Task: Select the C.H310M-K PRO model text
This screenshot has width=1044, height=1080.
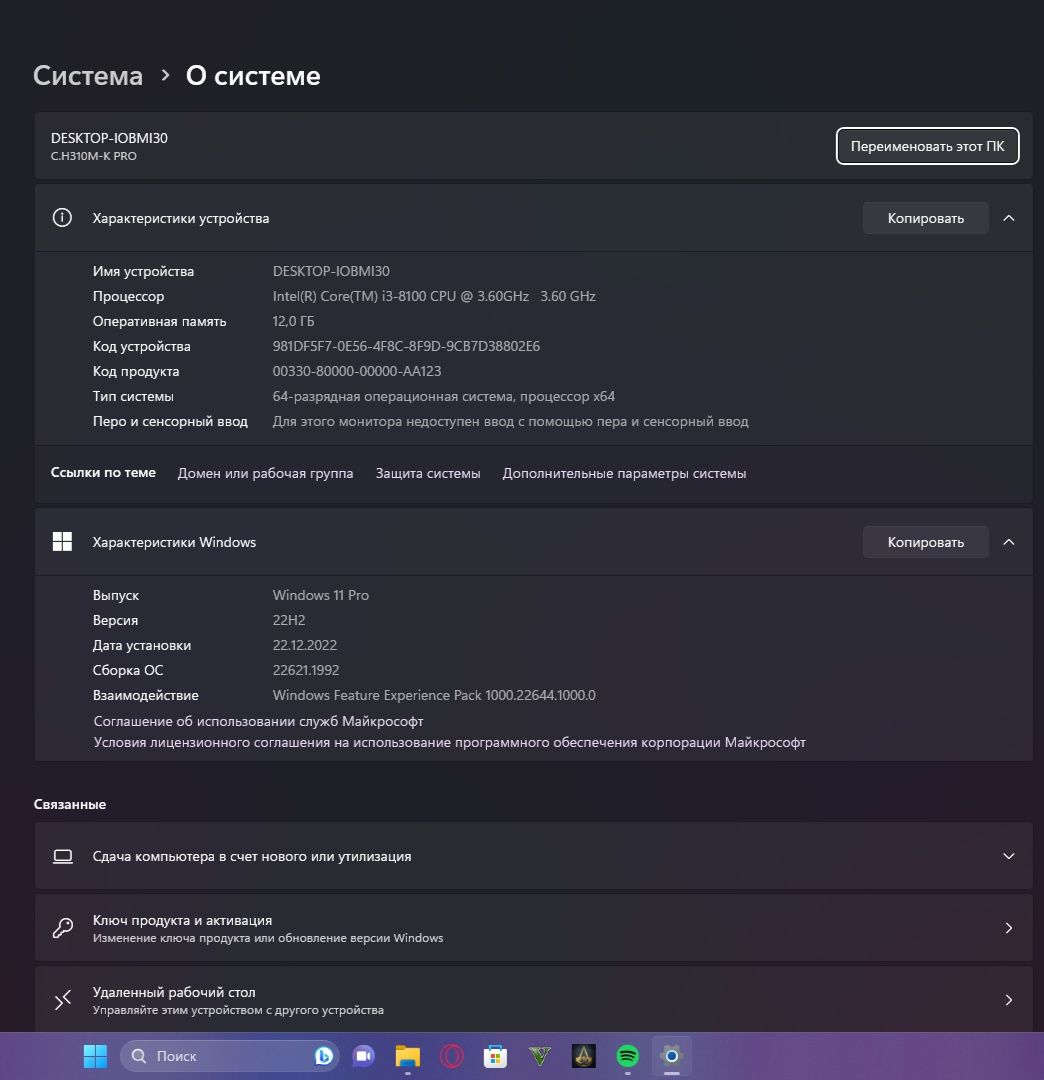Action: tap(94, 156)
